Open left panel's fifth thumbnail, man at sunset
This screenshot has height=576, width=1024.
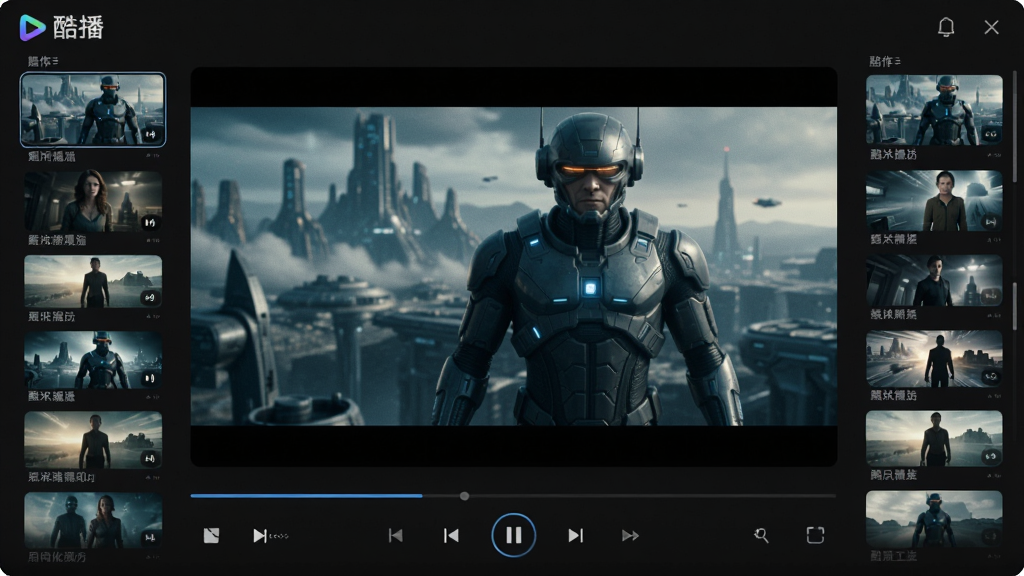pos(93,440)
